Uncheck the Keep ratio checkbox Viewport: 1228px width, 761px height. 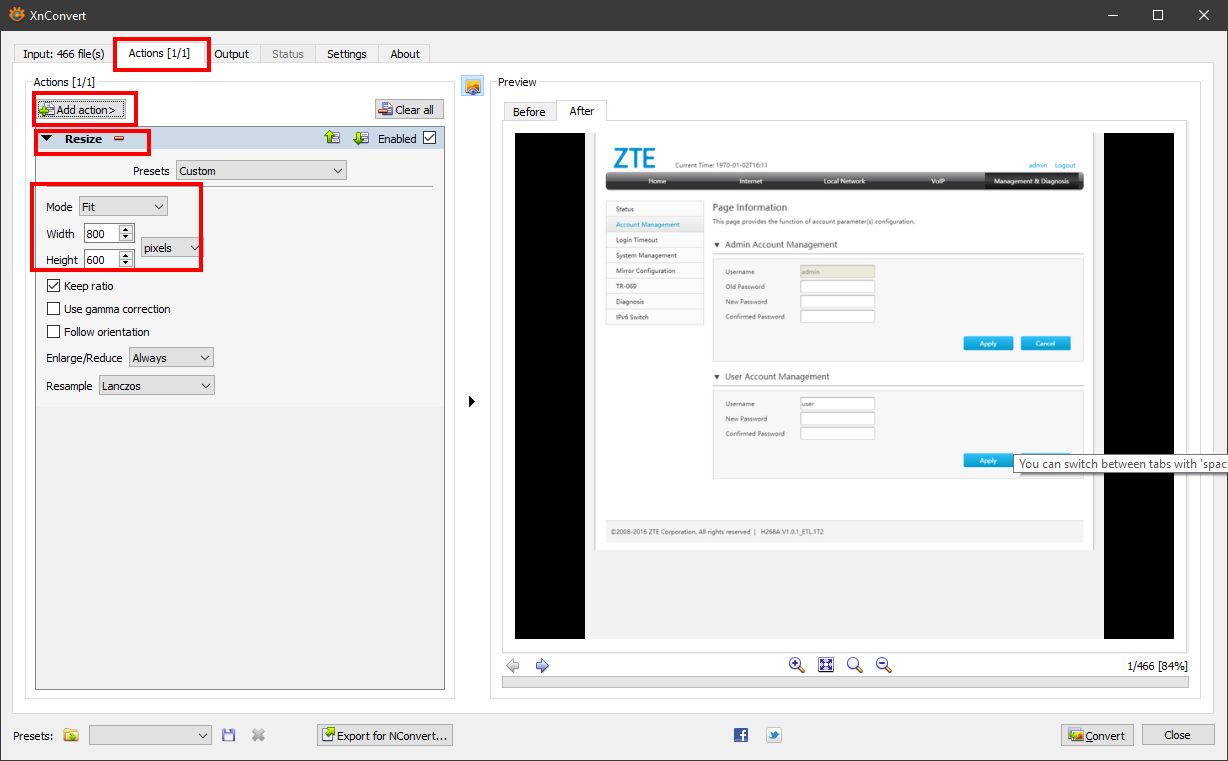(x=54, y=286)
